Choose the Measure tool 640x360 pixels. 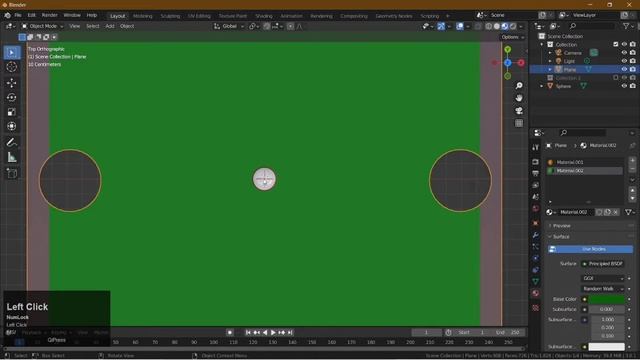point(12,157)
